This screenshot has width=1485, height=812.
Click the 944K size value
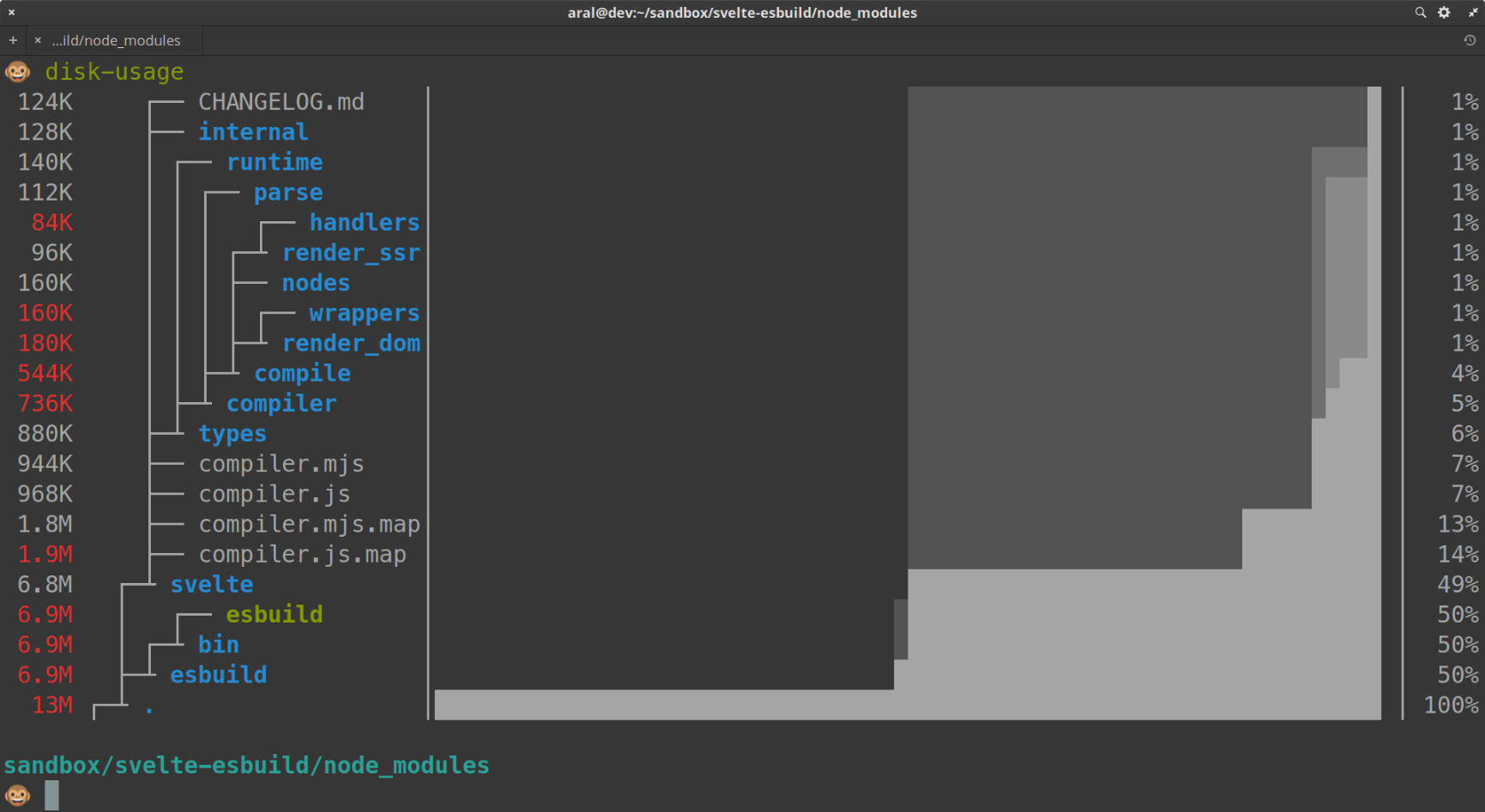(45, 464)
